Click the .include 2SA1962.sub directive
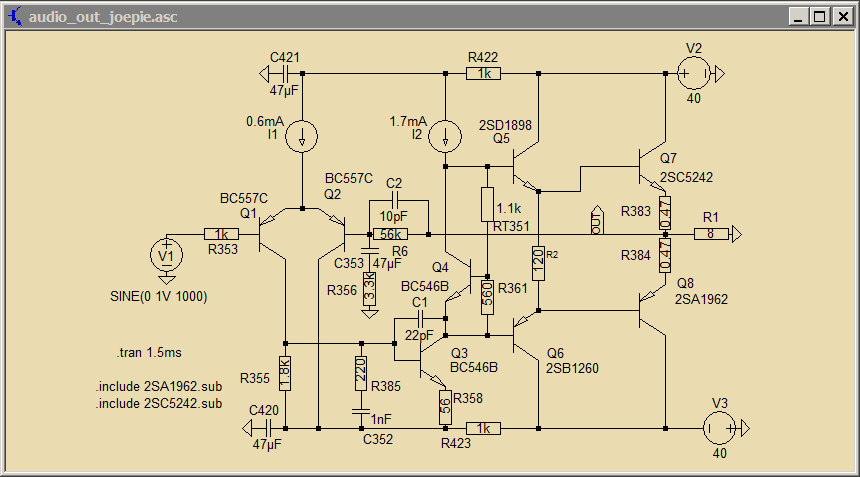The height and width of the screenshot is (477, 860). click(x=158, y=387)
